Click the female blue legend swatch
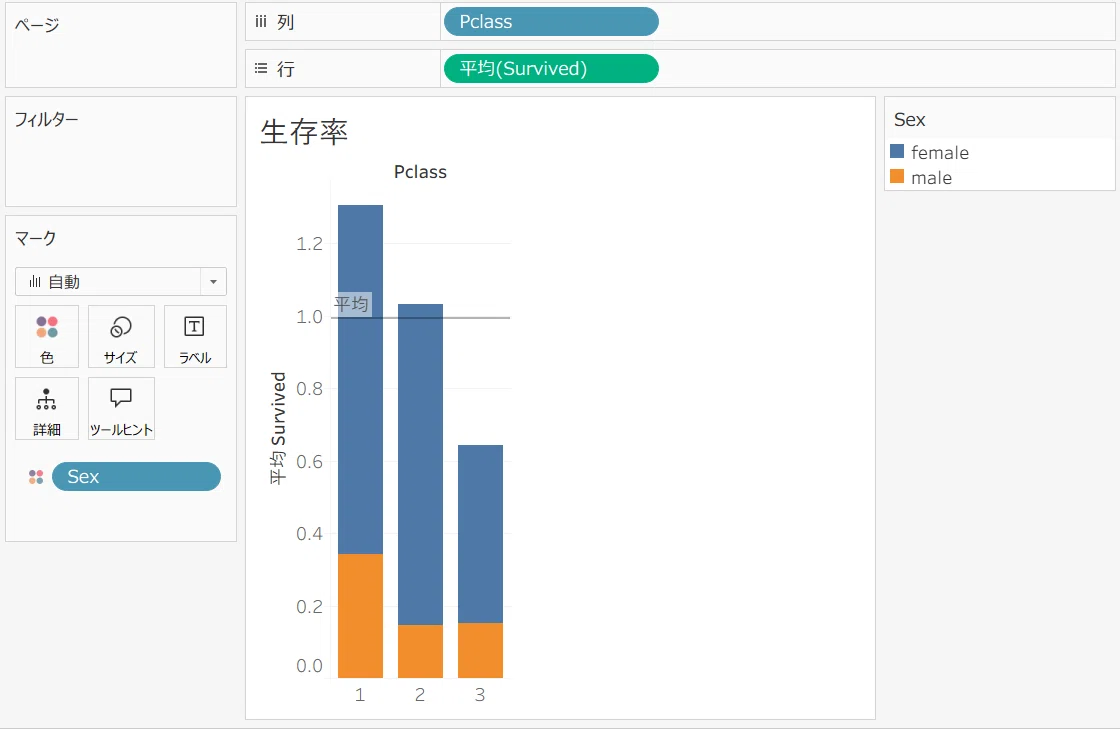 tap(897, 151)
